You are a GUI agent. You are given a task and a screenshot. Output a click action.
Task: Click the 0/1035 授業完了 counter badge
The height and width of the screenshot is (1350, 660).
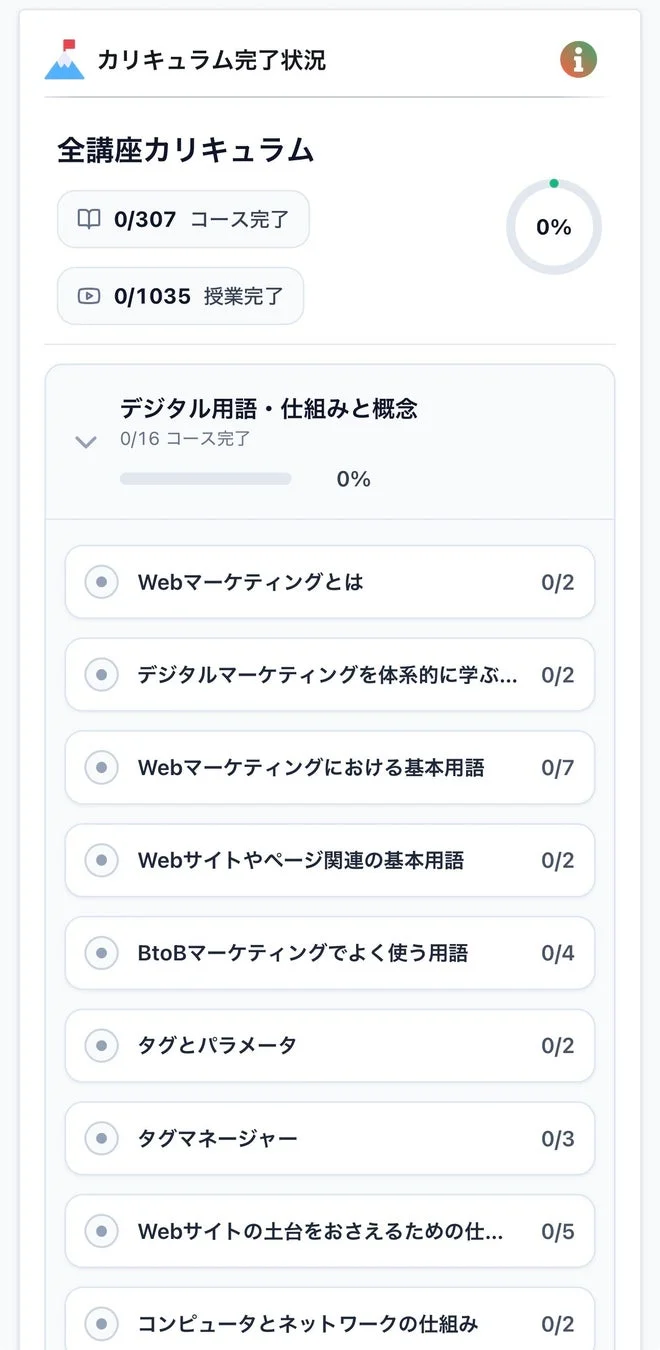[180, 295]
